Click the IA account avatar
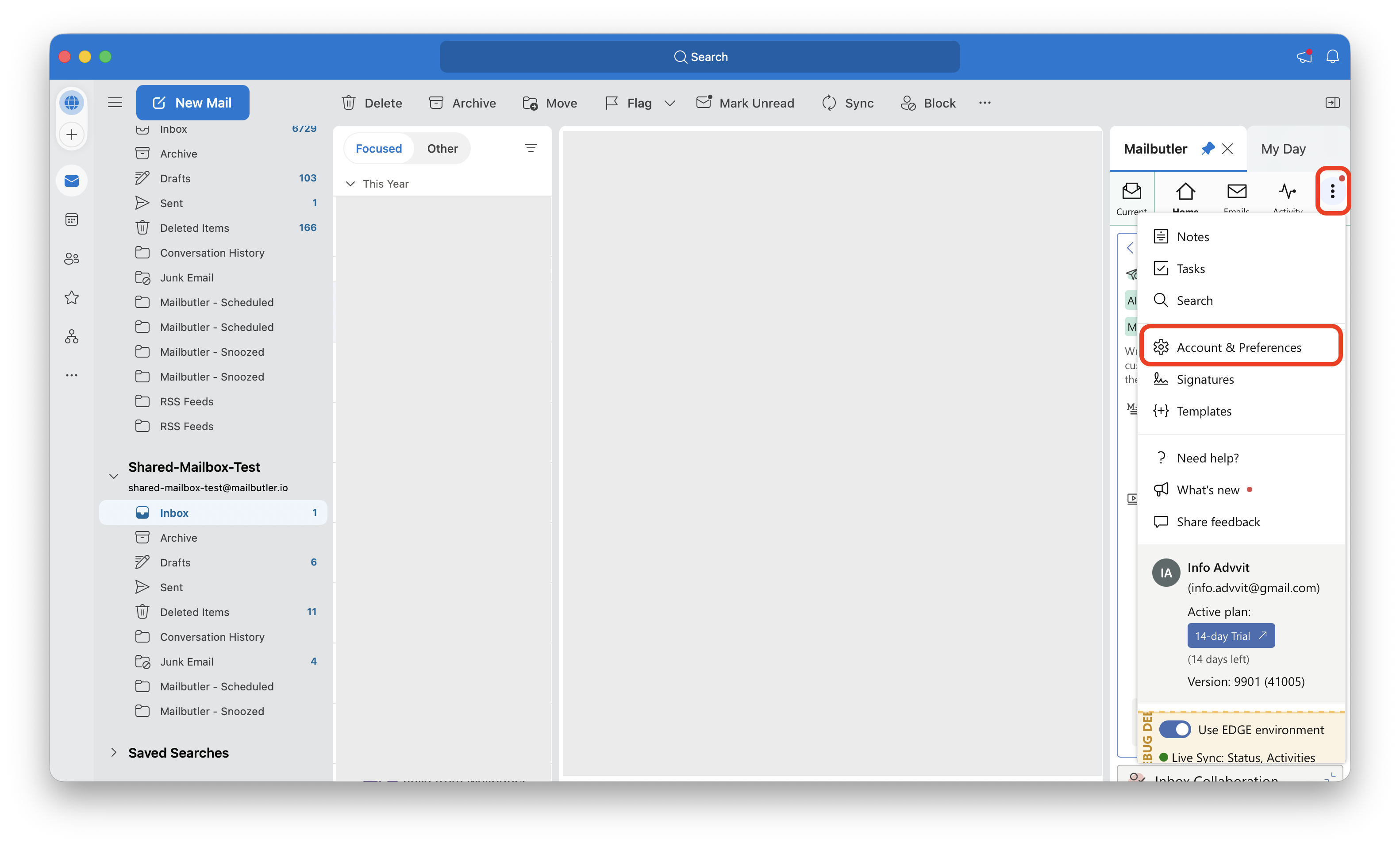 (1165, 572)
